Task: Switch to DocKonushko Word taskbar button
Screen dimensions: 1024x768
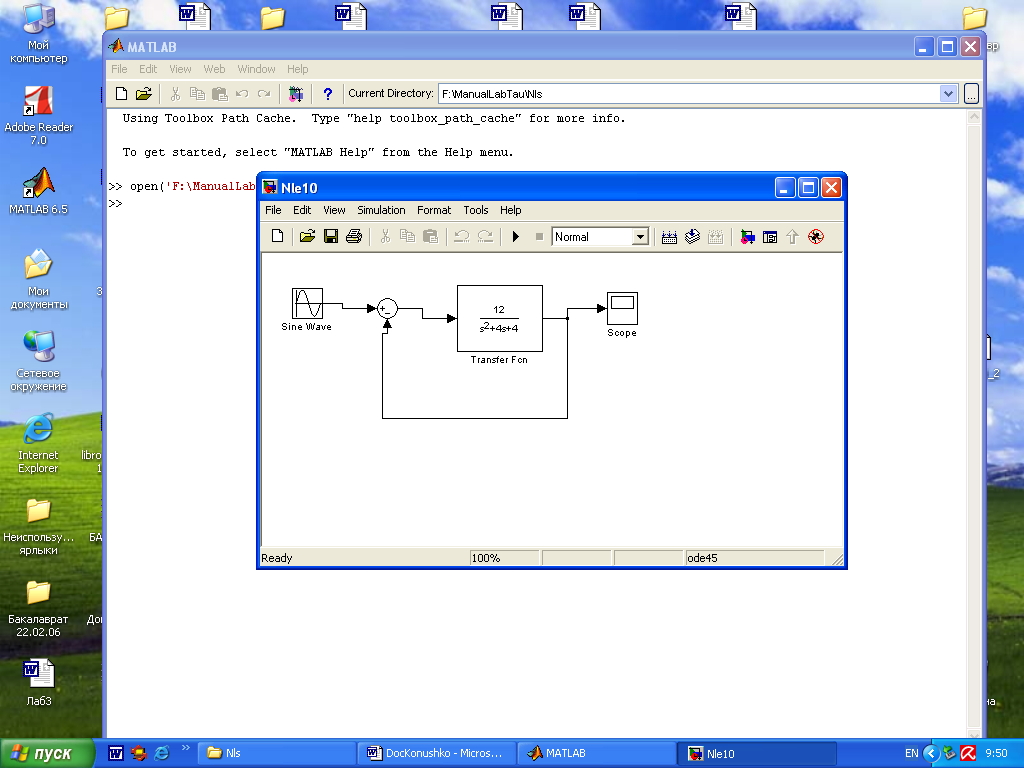Action: coord(437,753)
